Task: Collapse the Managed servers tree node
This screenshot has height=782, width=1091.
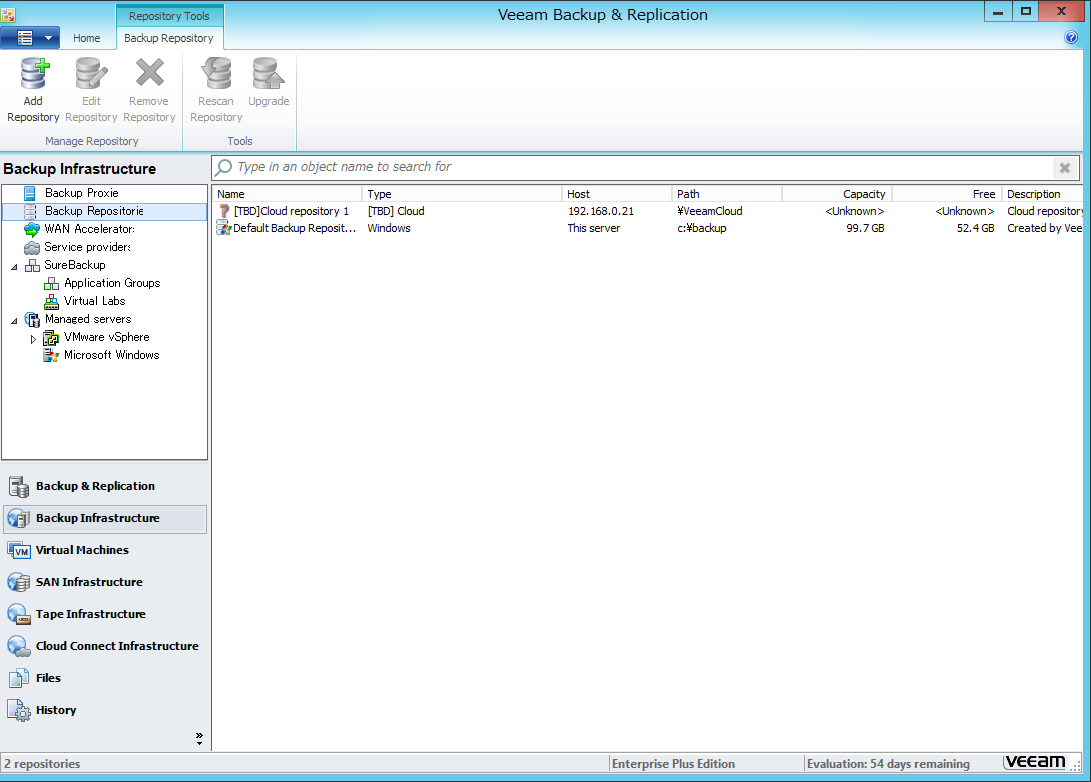Action: [x=14, y=321]
